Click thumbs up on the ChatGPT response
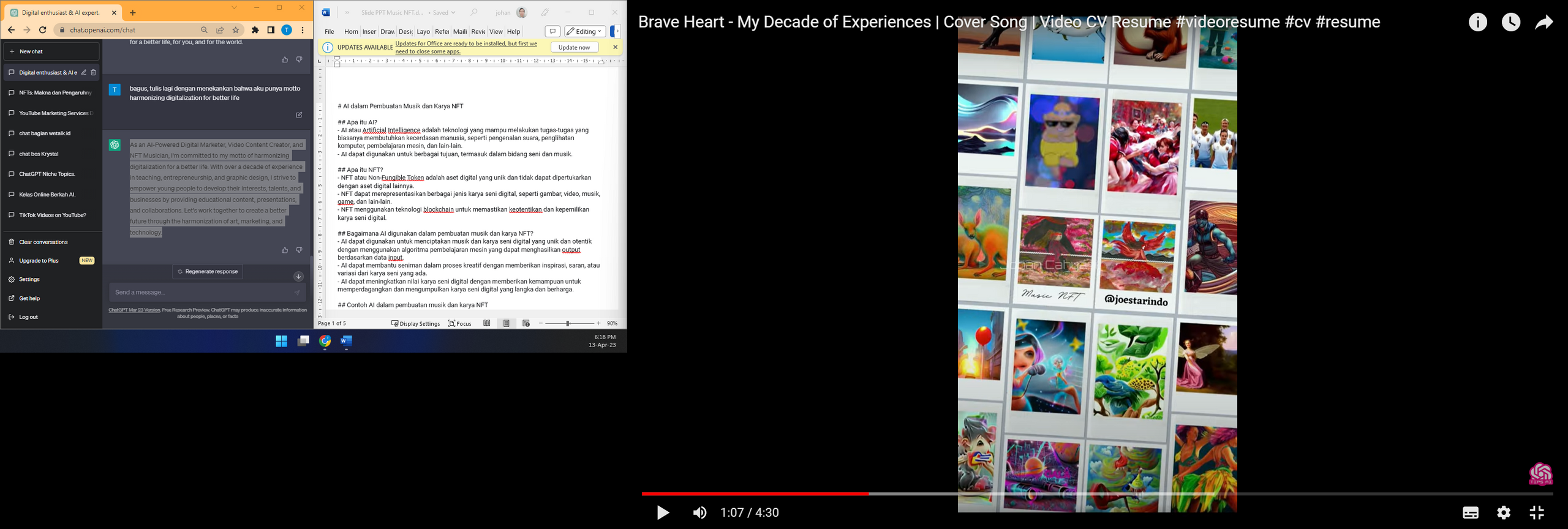The height and width of the screenshot is (529, 1568). [284, 250]
